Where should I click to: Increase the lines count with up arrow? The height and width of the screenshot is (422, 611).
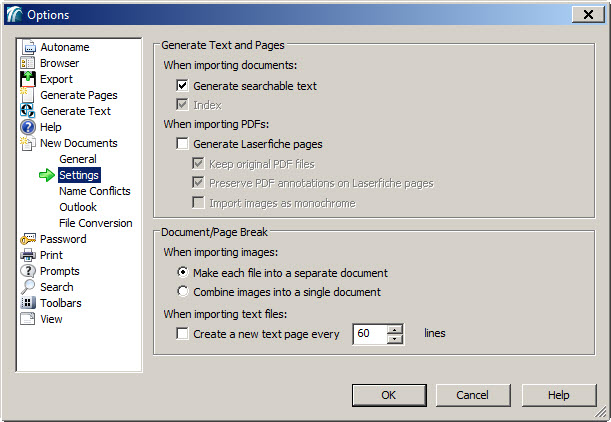[x=394, y=328]
